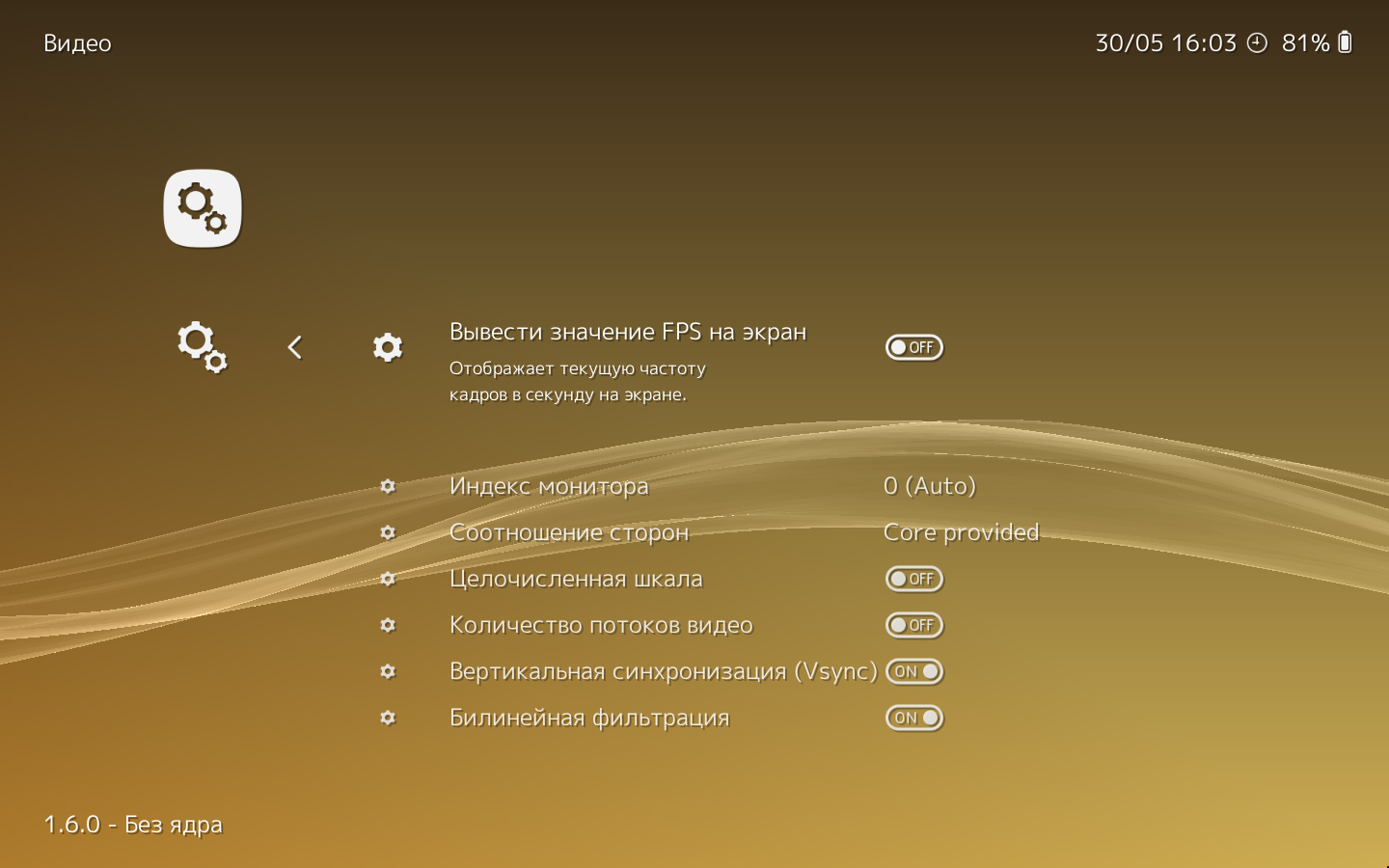Click gear icon beside Количество потоков видео
This screenshot has height=868, width=1389.
click(x=388, y=625)
